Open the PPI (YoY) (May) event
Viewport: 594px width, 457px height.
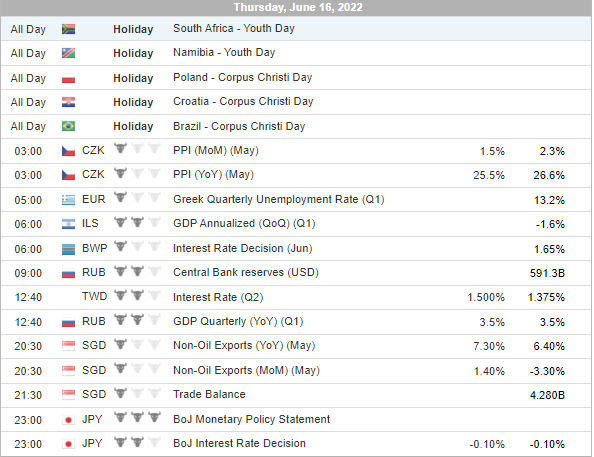click(x=213, y=174)
